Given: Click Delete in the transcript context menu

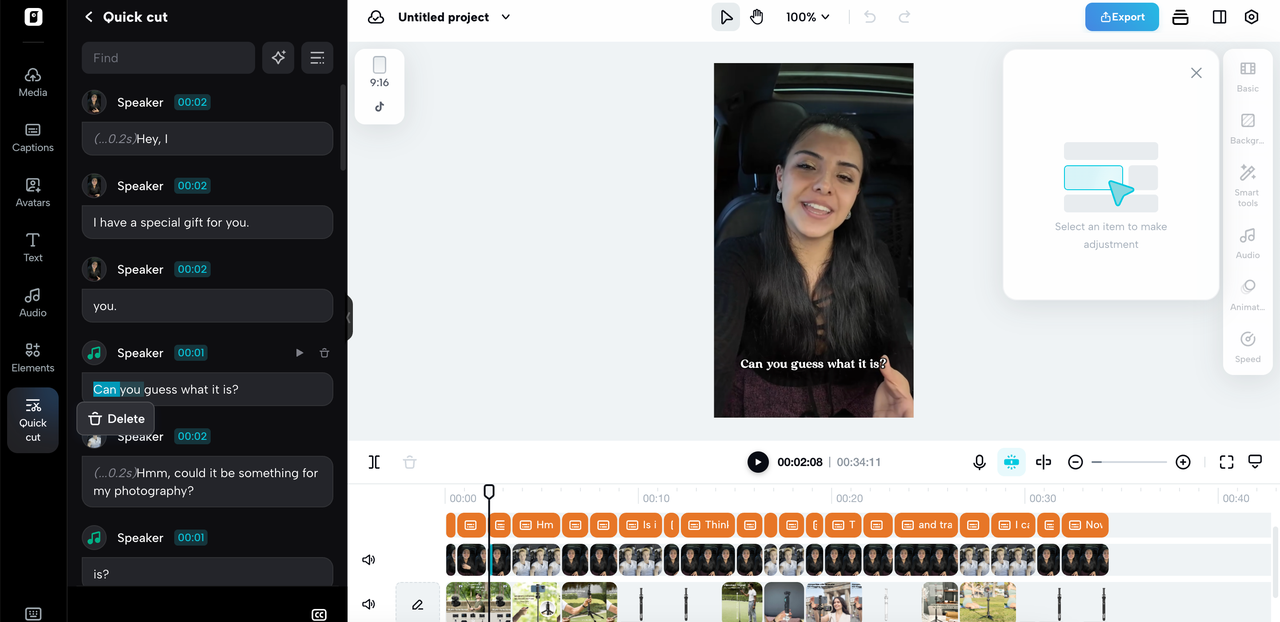Looking at the screenshot, I should (x=115, y=418).
